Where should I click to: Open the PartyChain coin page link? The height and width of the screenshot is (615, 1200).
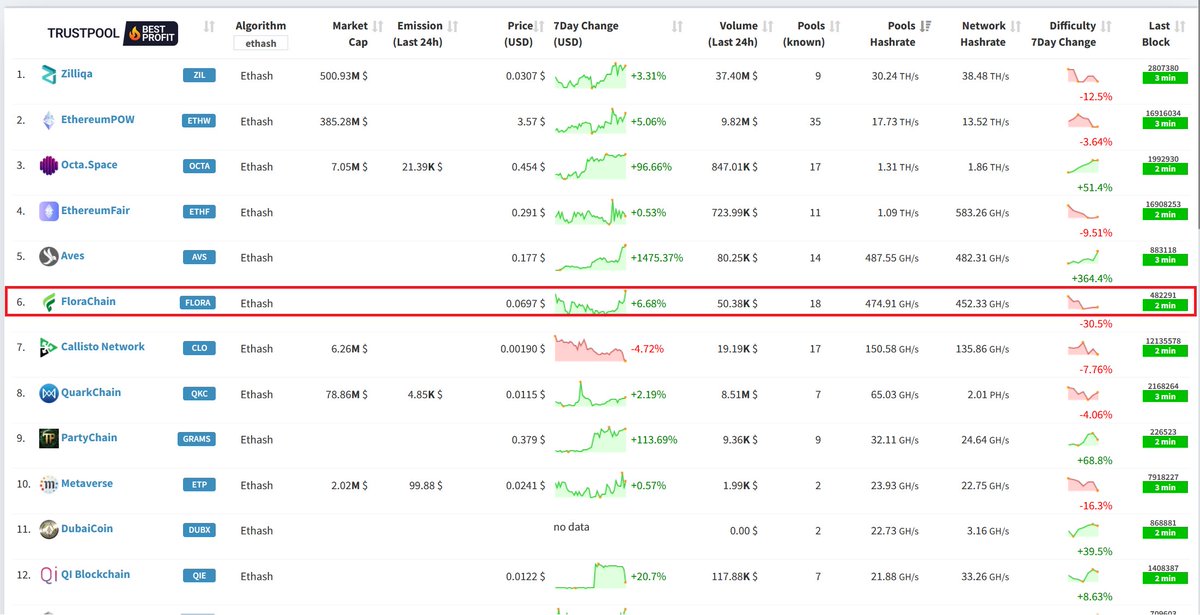pos(89,438)
